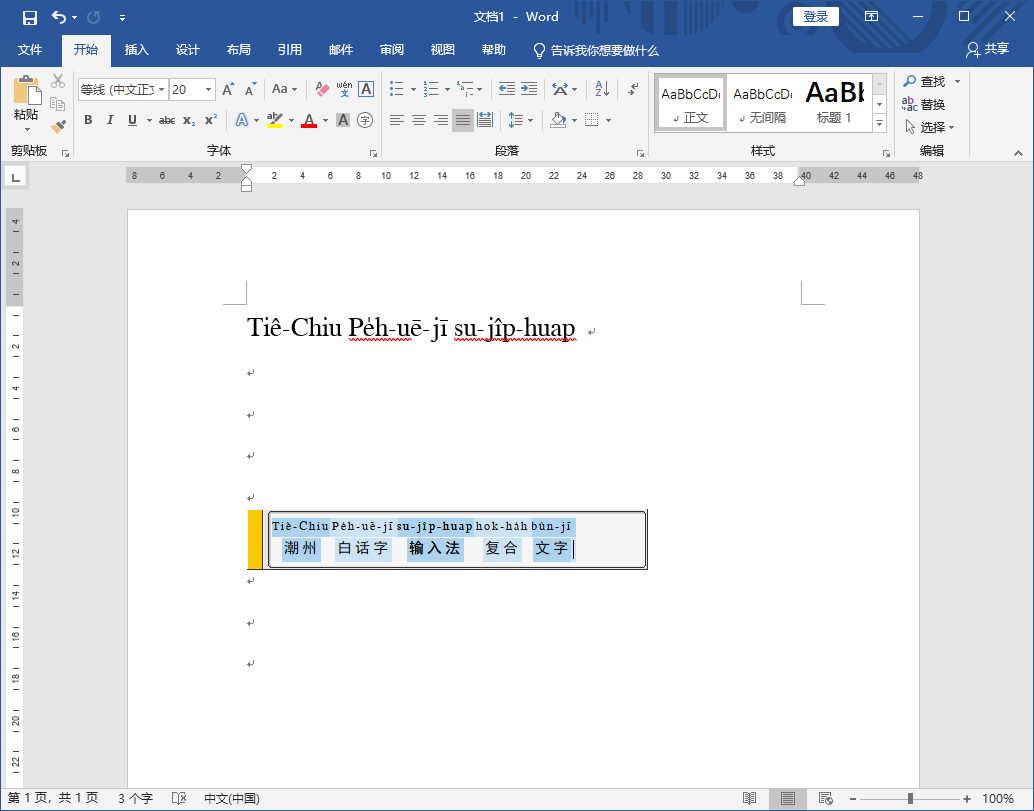The image size is (1034, 811).
Task: Click the 登录 (Sign in) button
Action: coord(815,17)
